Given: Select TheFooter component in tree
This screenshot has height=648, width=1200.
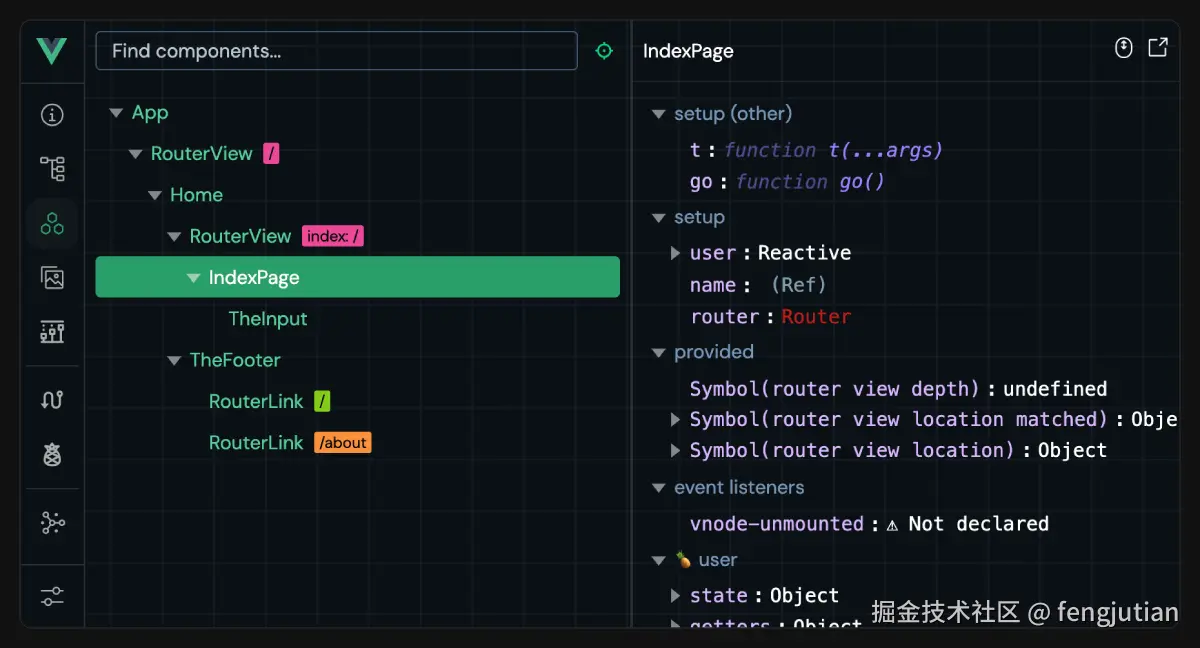Looking at the screenshot, I should tap(235, 360).
